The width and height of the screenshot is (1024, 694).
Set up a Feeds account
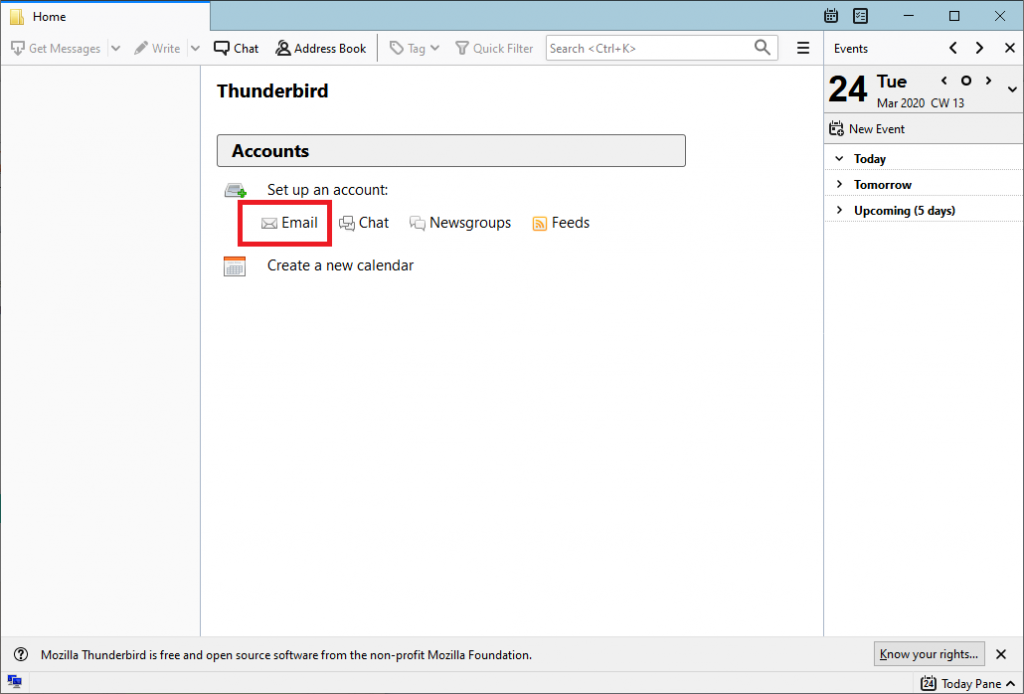561,223
